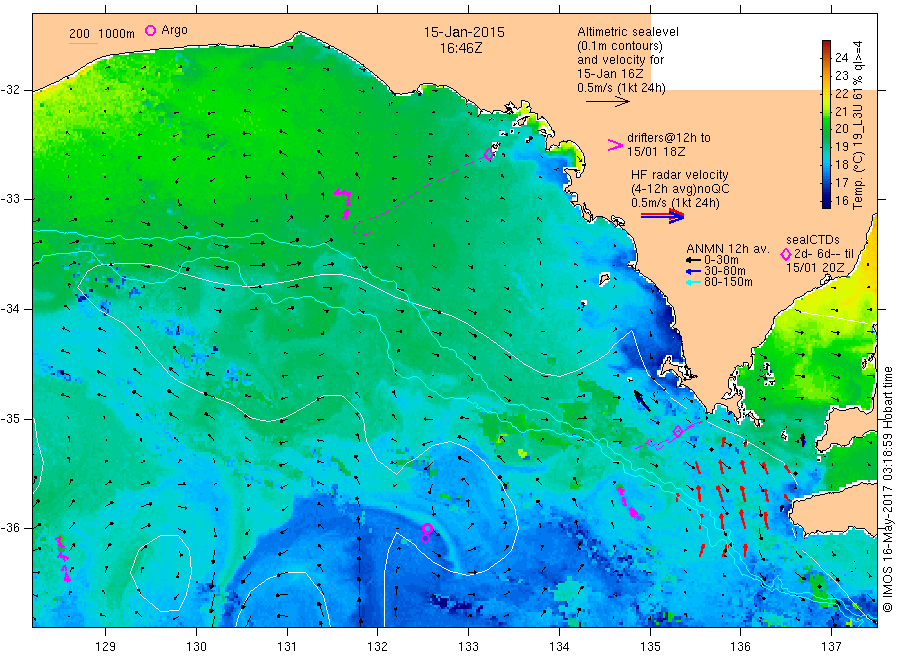
Task: Click the 133 longitude axis label
Action: pos(468,646)
